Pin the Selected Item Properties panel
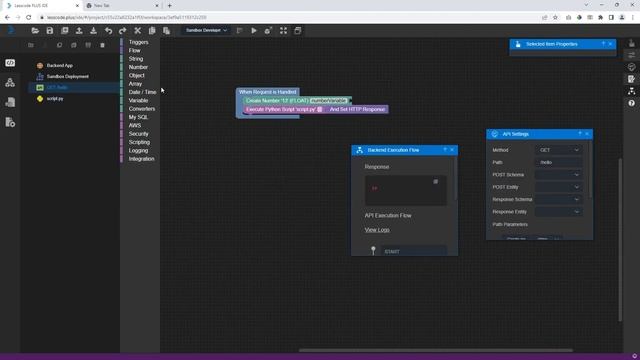Screen dimensions: 640x360 603,44
